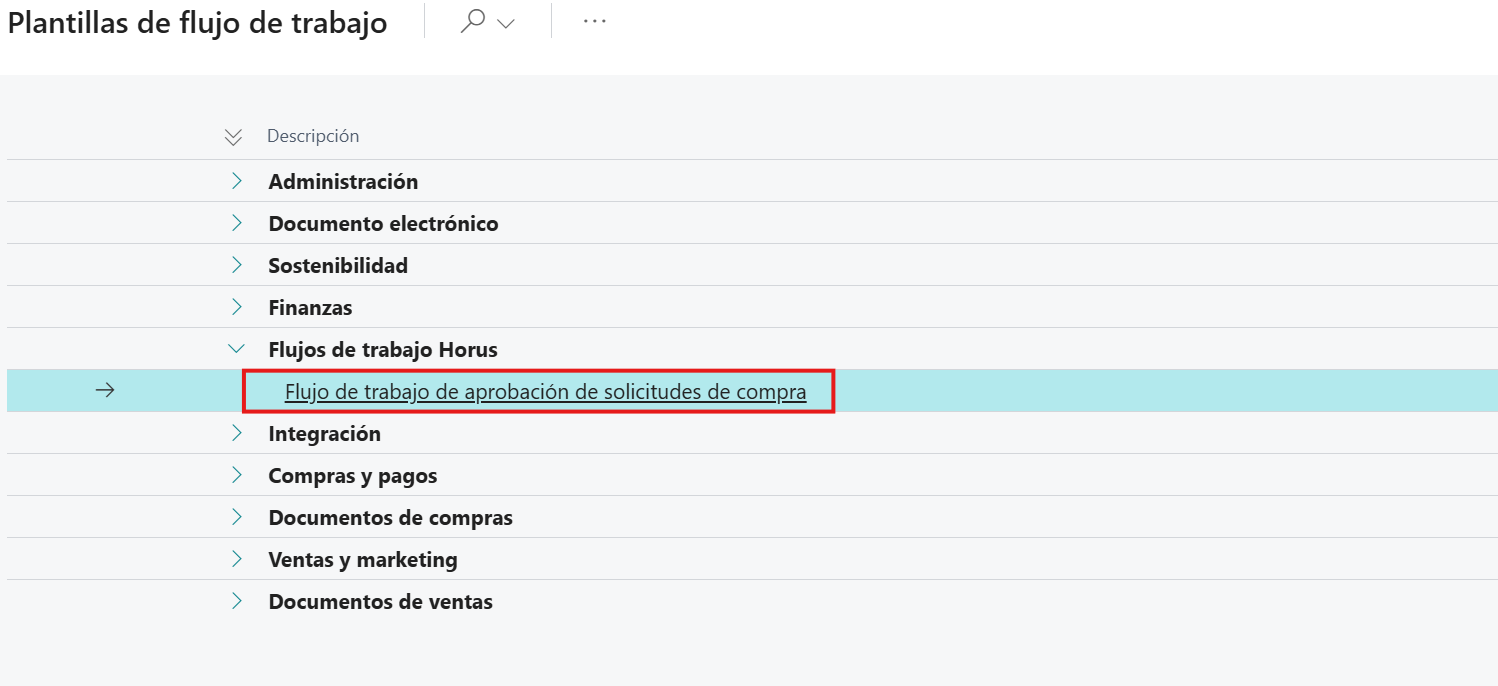Expand the Finanzas group chevron
The width and height of the screenshot is (1498, 686).
click(x=237, y=307)
